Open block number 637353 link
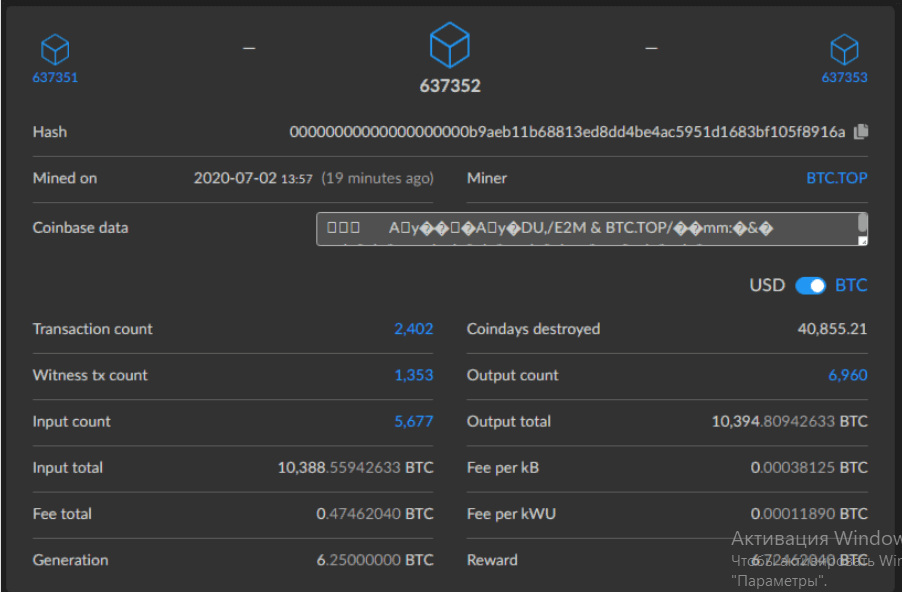 coord(844,78)
